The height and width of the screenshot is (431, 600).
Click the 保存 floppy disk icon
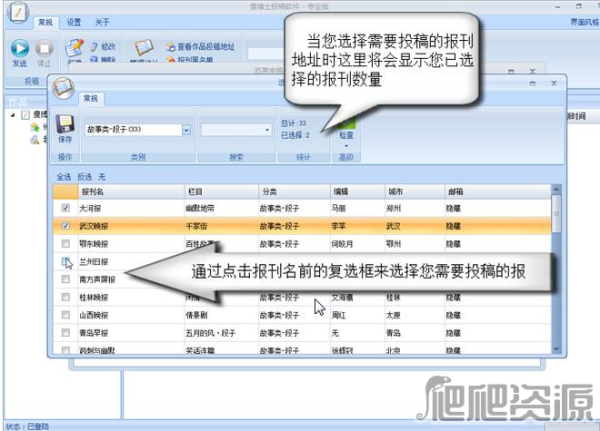pyautogui.click(x=65, y=124)
